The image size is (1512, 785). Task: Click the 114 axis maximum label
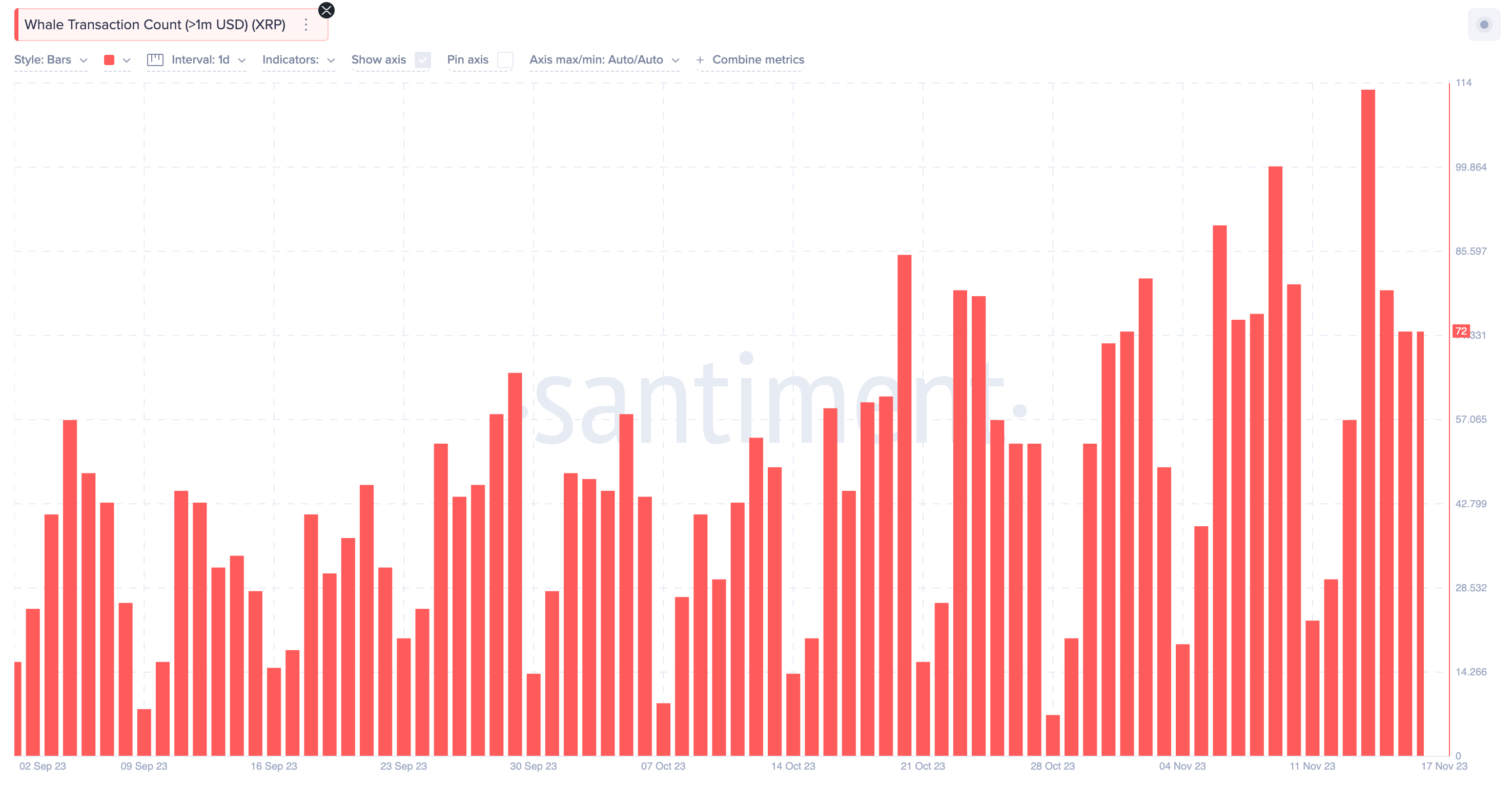(x=1463, y=82)
